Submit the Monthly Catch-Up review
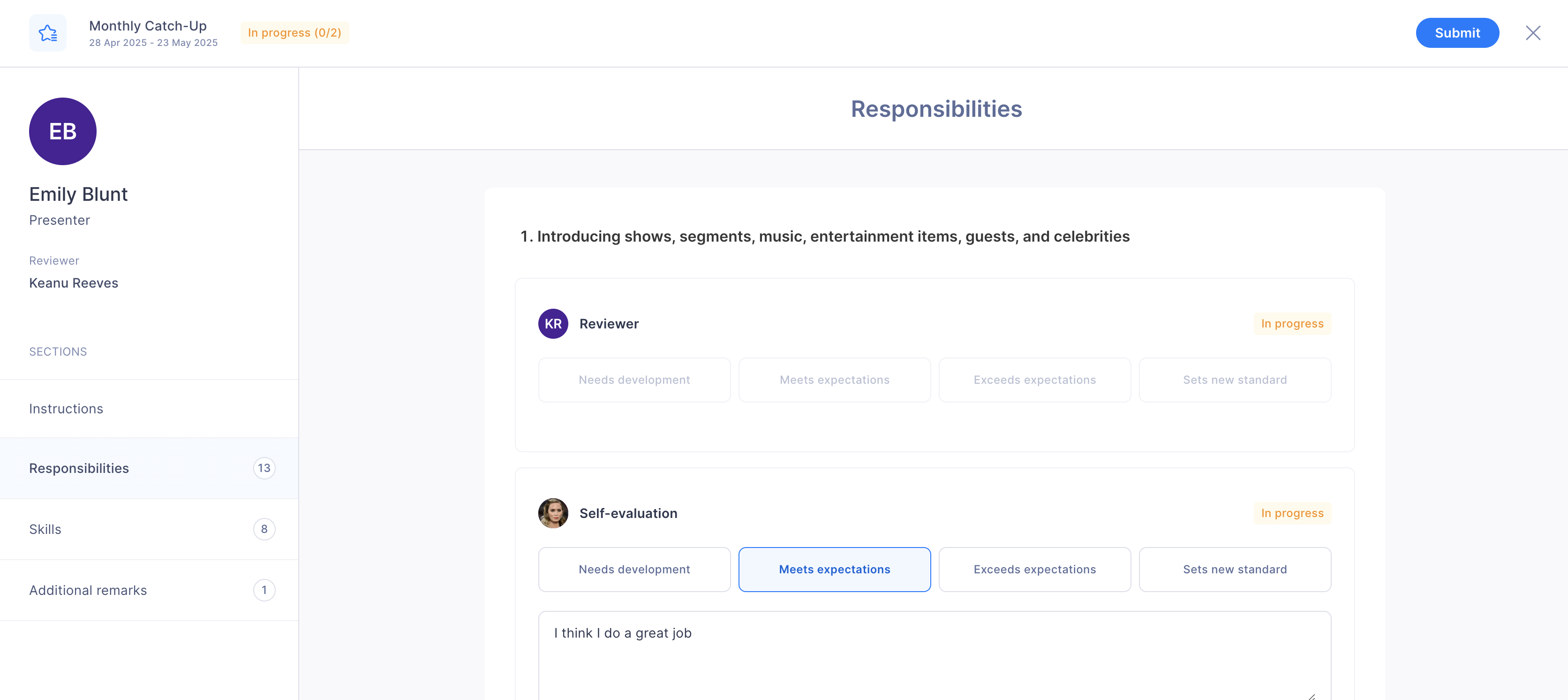The width and height of the screenshot is (1568, 700). coord(1457,33)
